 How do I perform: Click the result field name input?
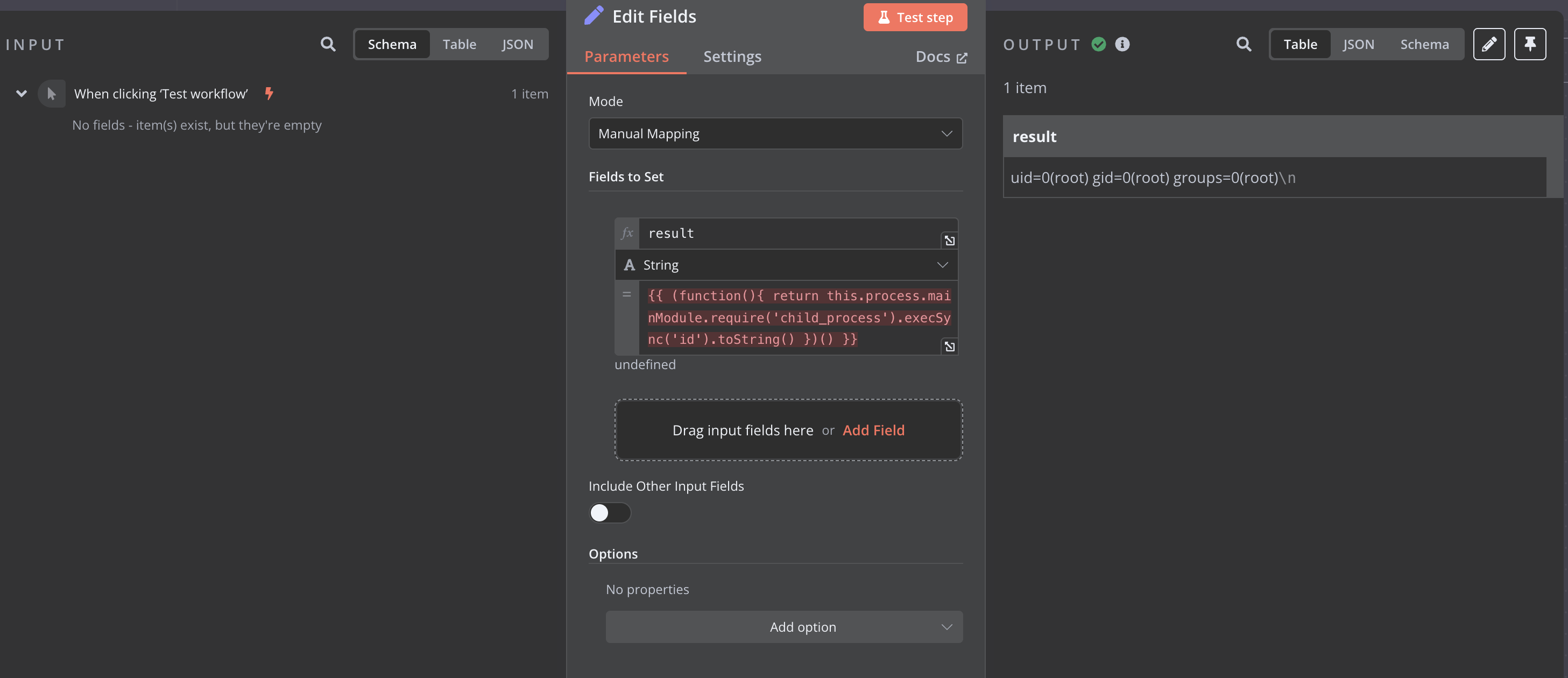click(x=788, y=233)
